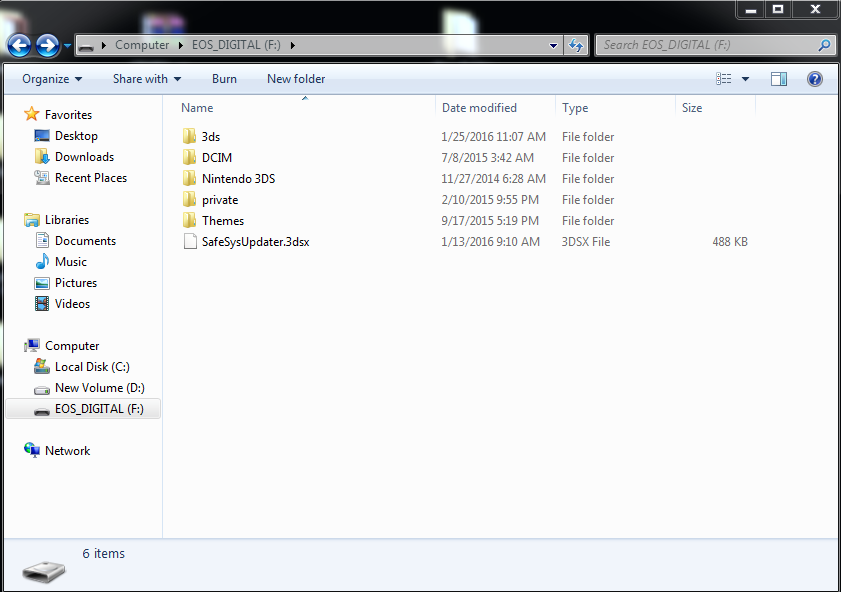841x592 pixels.
Task: Click the search magnifier icon
Action: [x=824, y=46]
